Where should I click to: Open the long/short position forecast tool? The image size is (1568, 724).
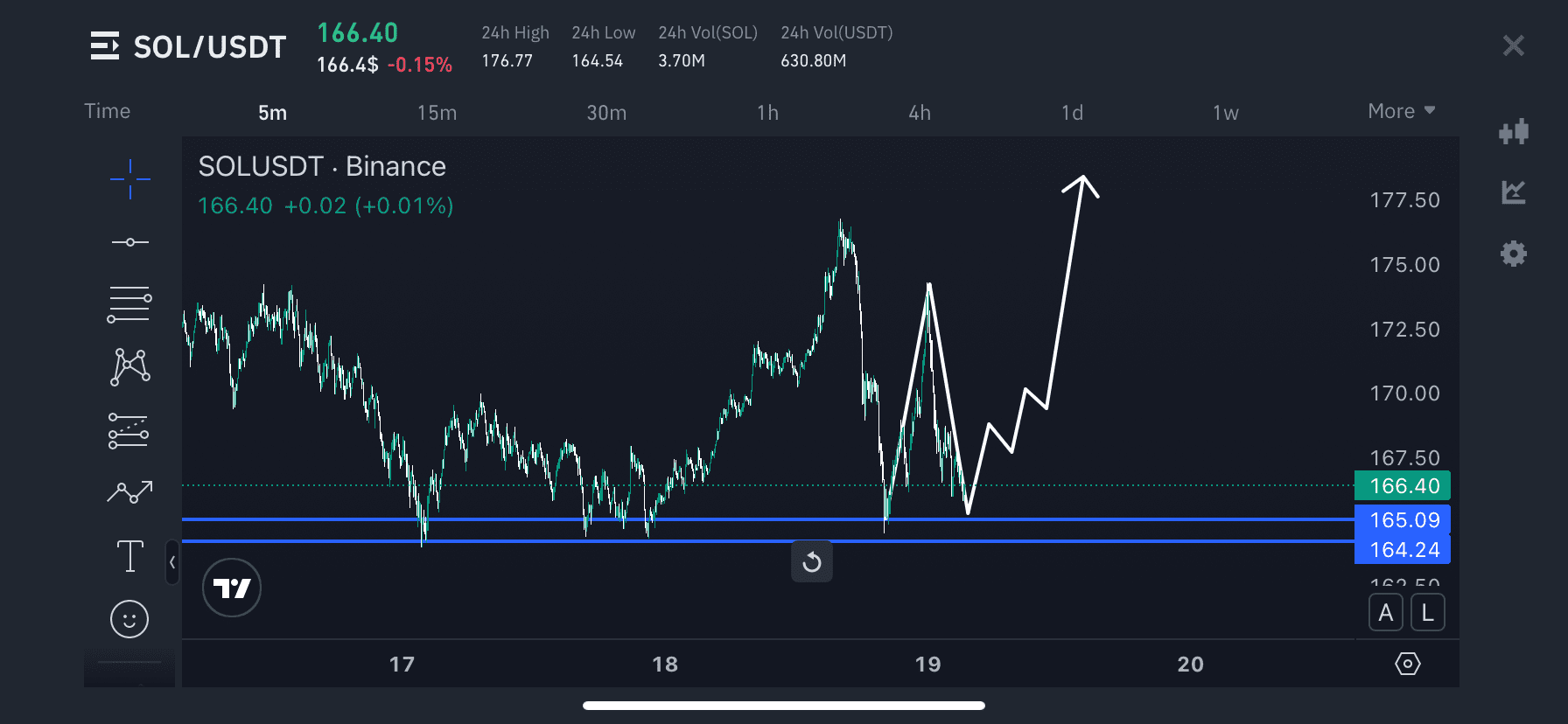(129, 430)
